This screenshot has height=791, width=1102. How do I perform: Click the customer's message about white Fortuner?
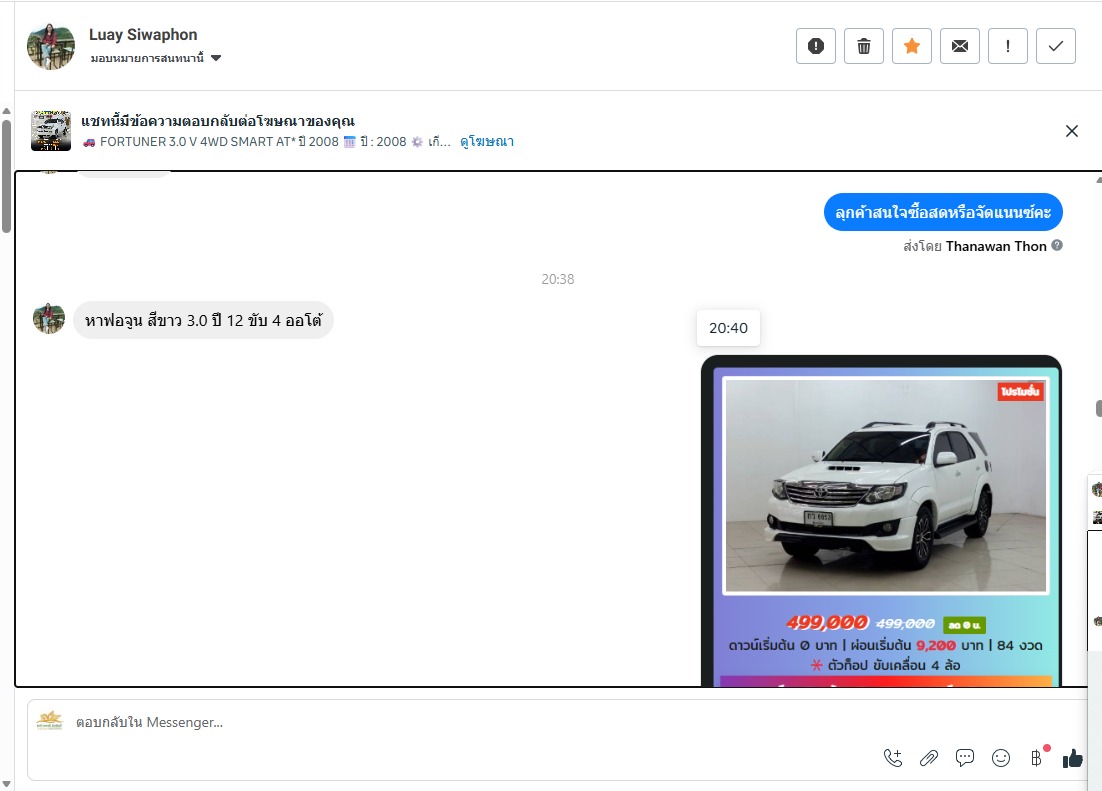[x=203, y=321]
